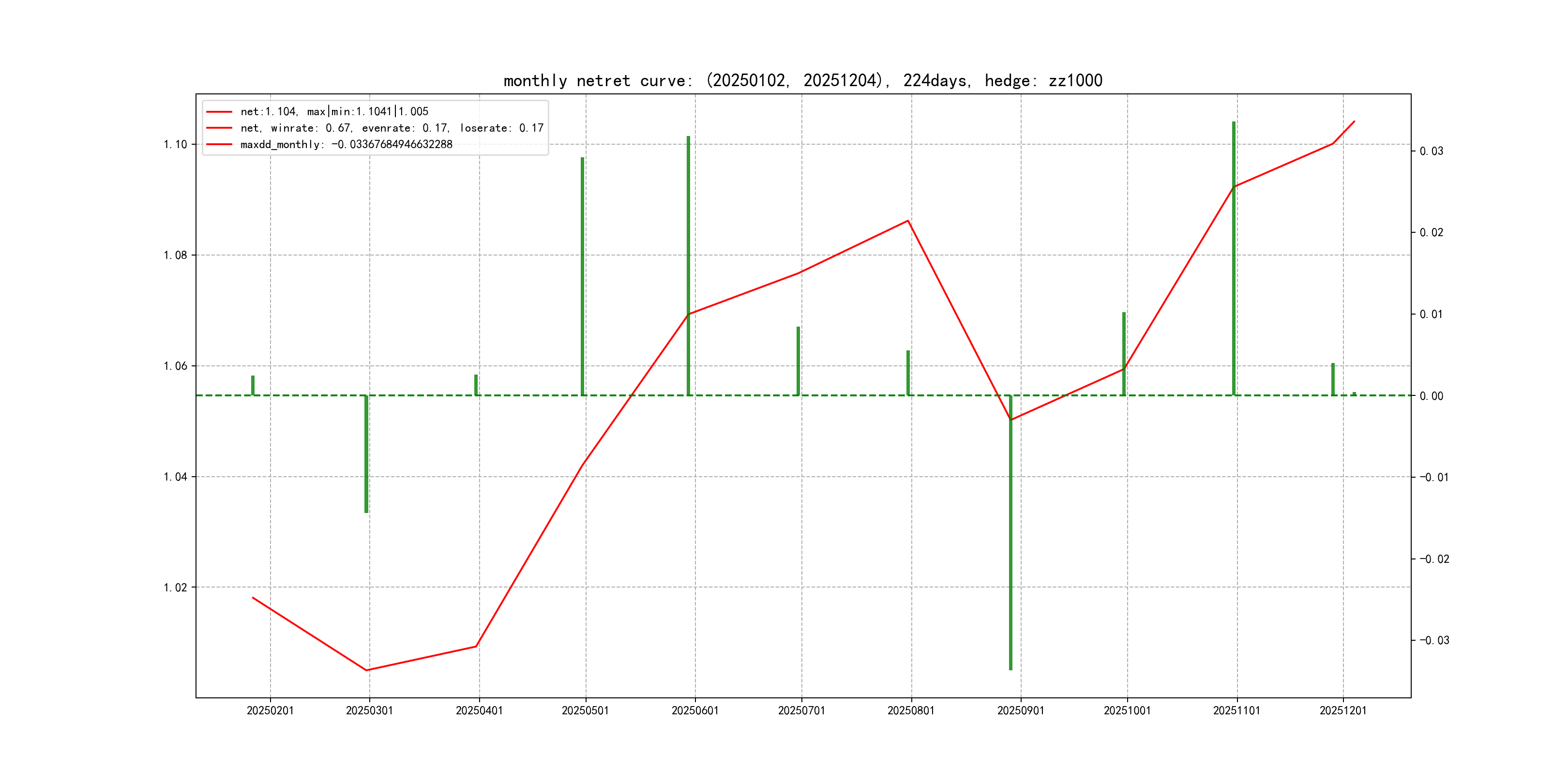The image size is (1568, 784).
Task: Click the 20250501 x-axis label
Action: (585, 710)
